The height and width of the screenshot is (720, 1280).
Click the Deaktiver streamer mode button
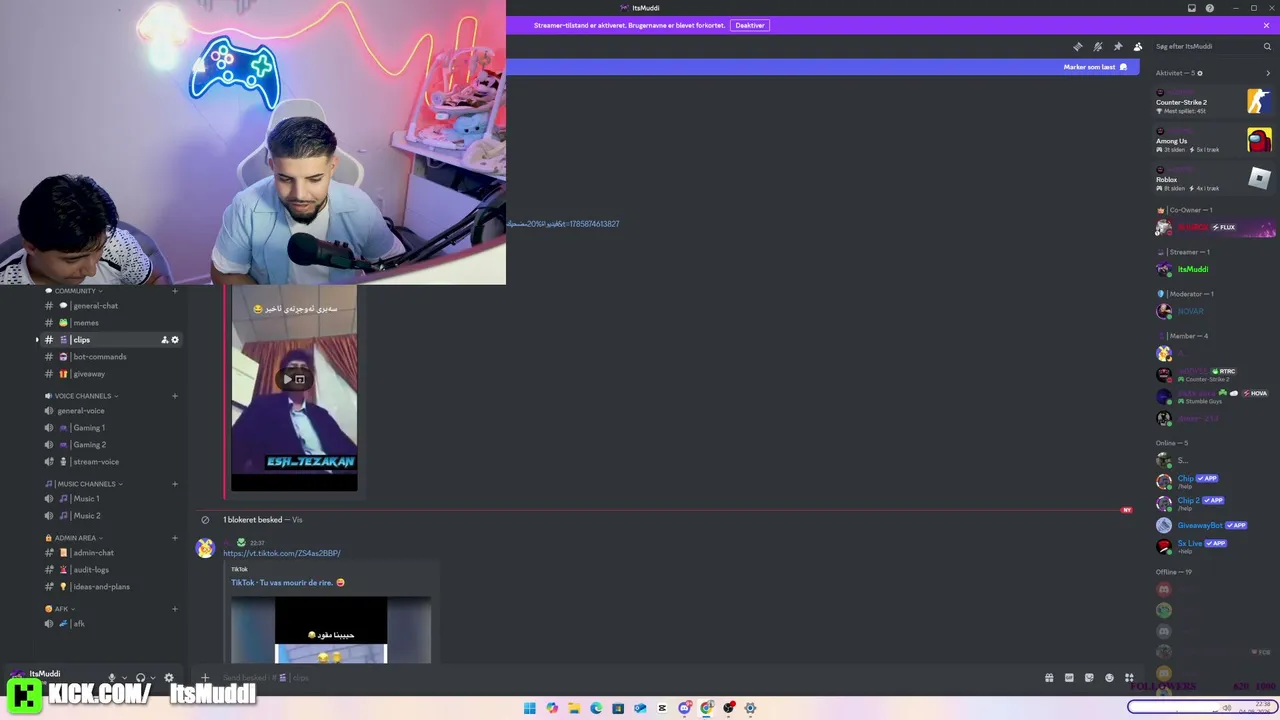tap(750, 25)
